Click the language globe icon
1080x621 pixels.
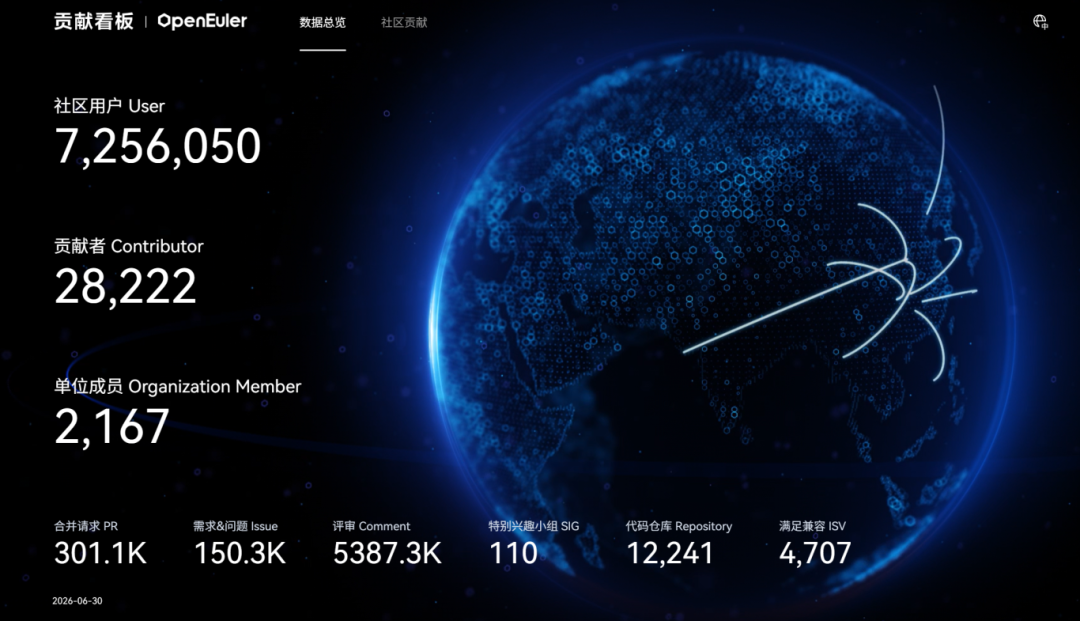1040,22
